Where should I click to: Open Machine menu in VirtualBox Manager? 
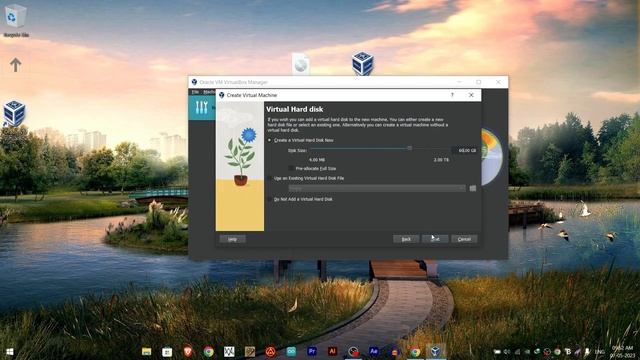point(209,92)
